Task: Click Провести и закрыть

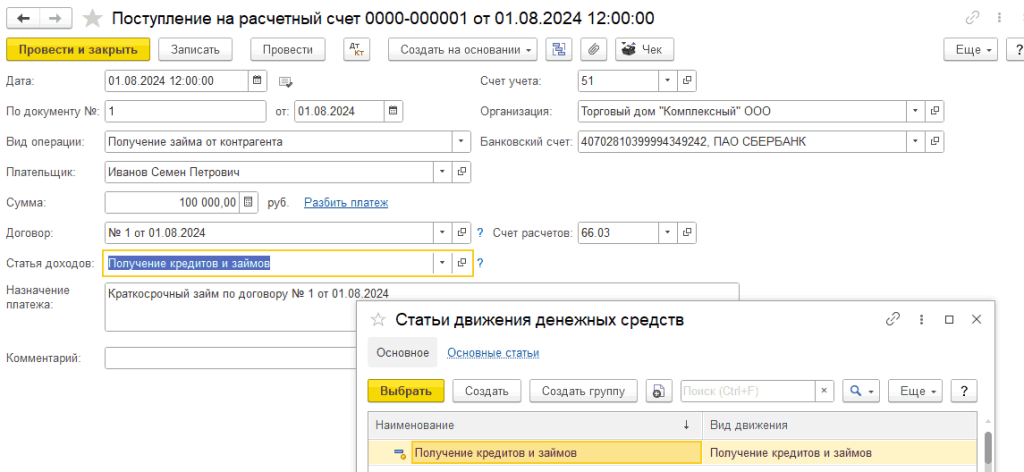Action: tap(78, 49)
